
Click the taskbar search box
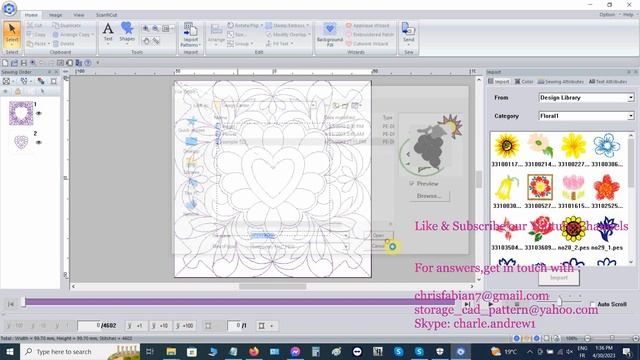[80, 351]
